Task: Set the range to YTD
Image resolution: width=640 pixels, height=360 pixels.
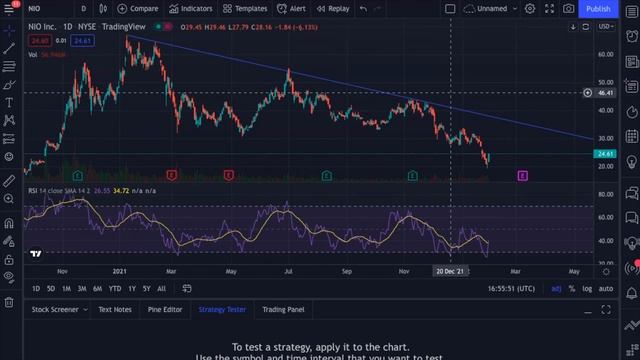Action: [x=115, y=289]
